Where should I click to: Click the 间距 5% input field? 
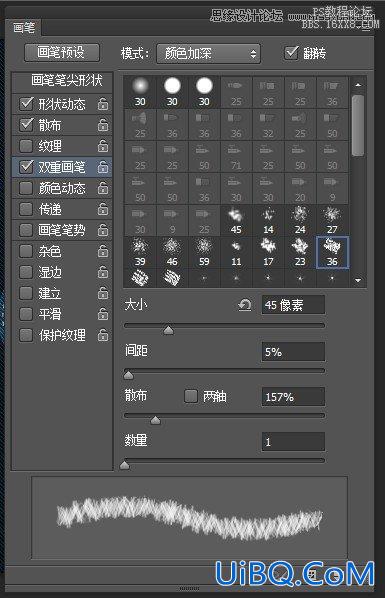(293, 352)
